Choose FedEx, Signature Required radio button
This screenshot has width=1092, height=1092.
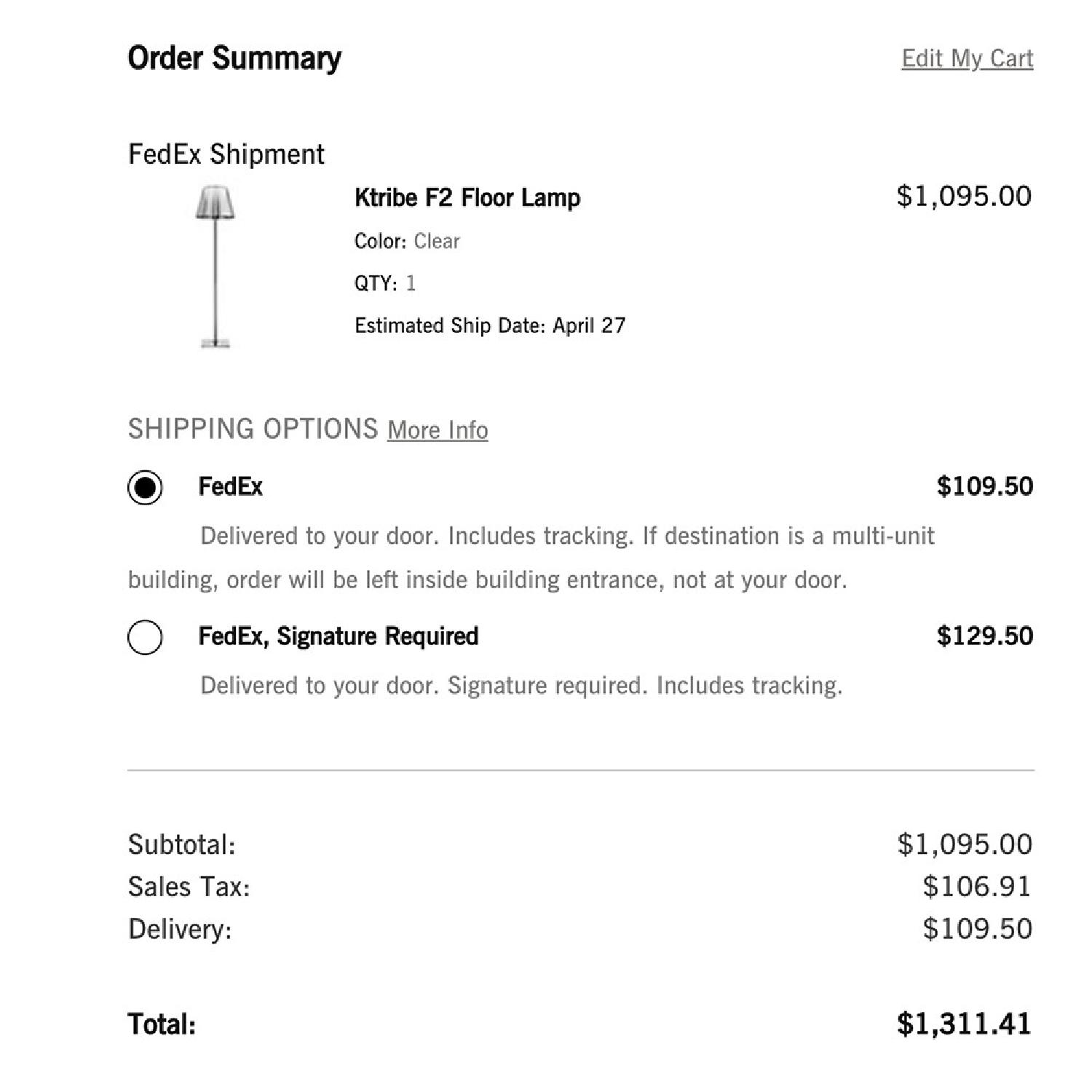(x=145, y=637)
